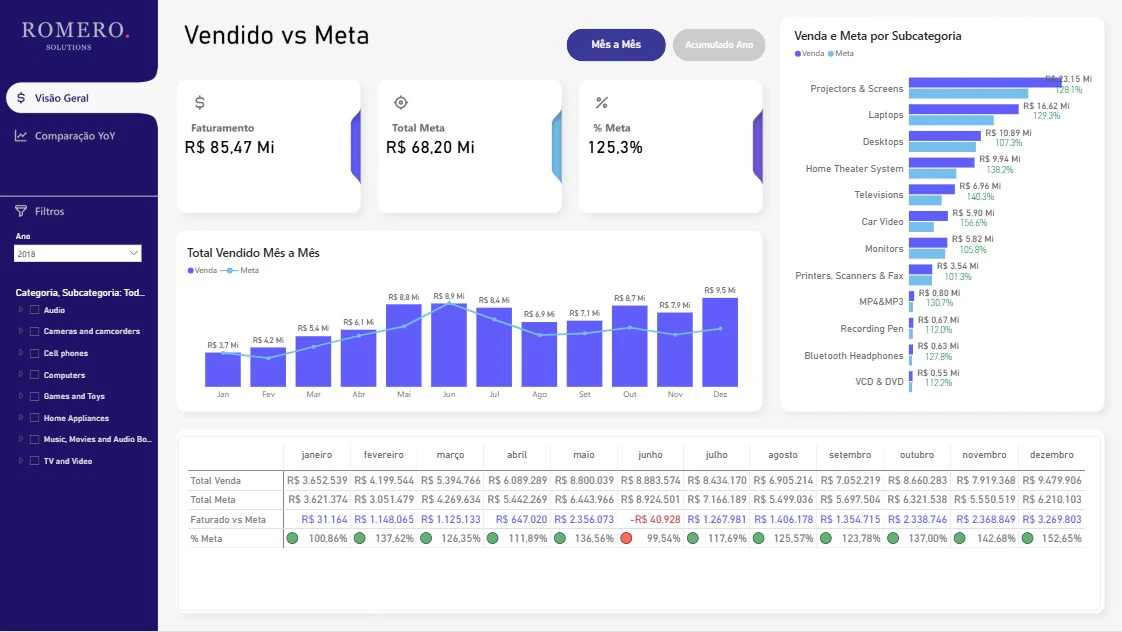Tick the Home Appliances checkbox
Image resolution: width=1122 pixels, height=632 pixels.
(34, 418)
